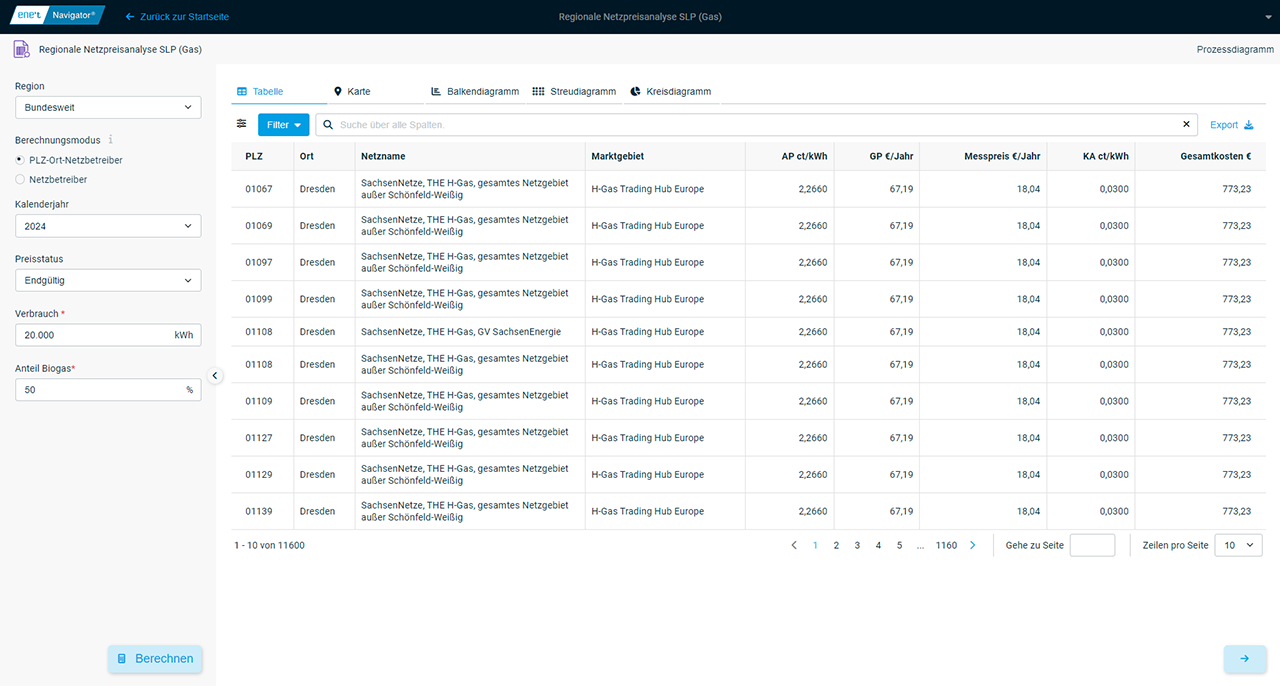The image size is (1280, 686).
Task: Click the Berechnen button
Action: point(155,659)
